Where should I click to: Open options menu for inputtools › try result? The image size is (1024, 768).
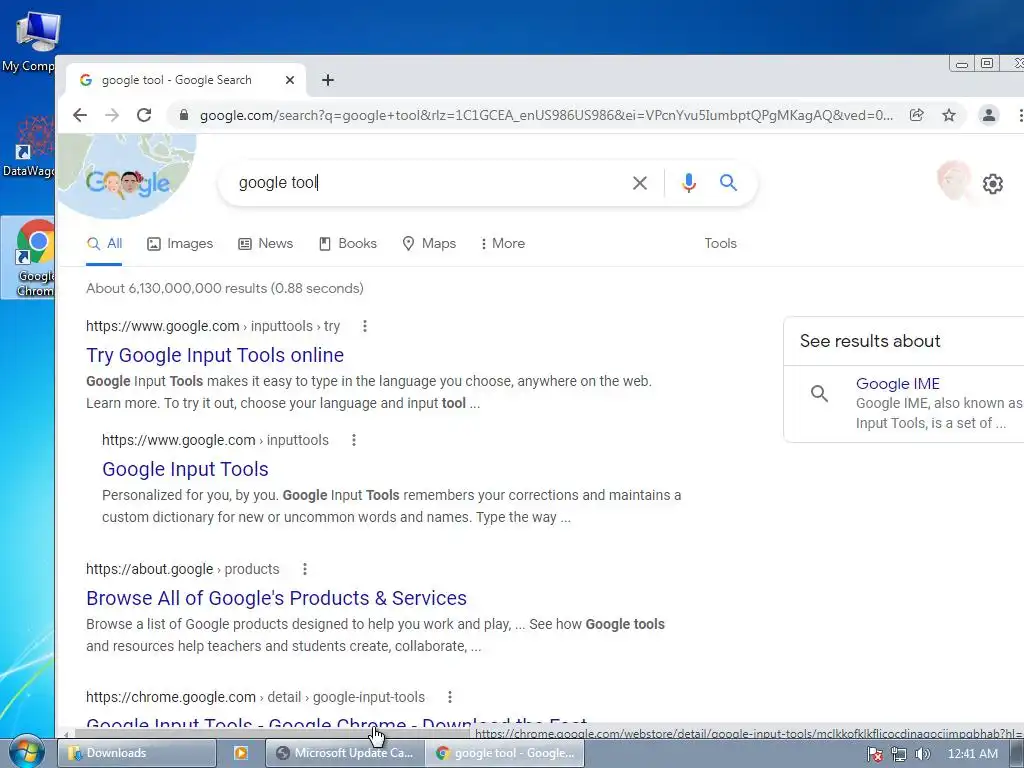click(x=365, y=326)
